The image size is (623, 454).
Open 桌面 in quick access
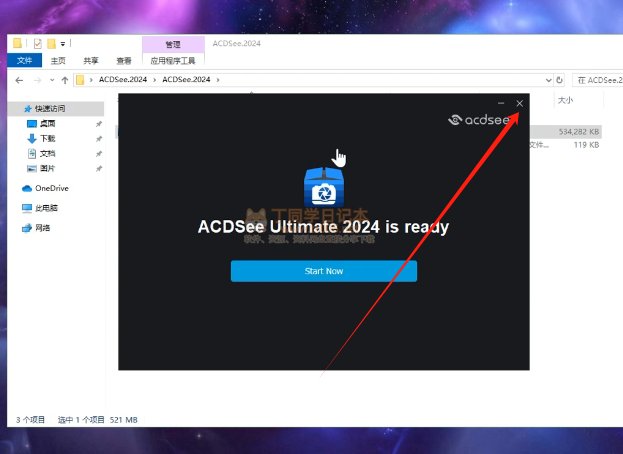[47, 124]
